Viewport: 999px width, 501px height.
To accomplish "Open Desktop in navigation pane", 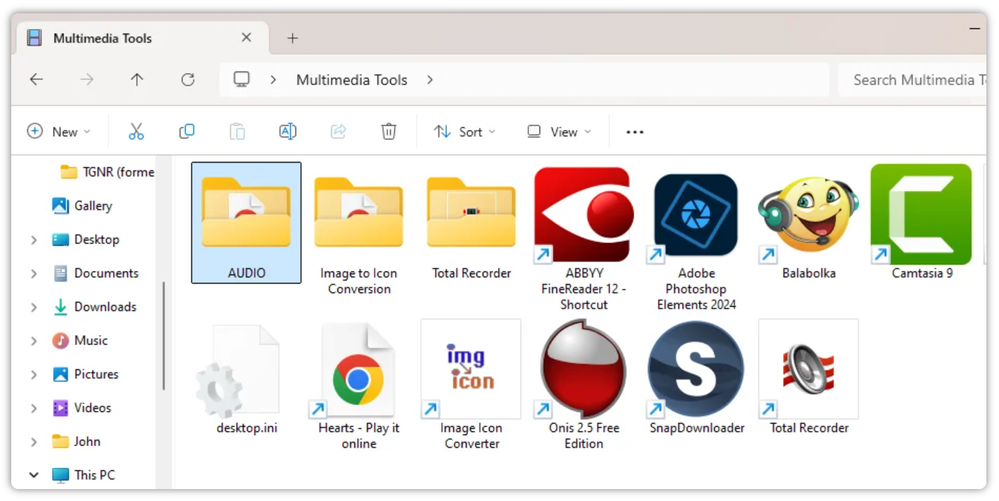I will 86,240.
